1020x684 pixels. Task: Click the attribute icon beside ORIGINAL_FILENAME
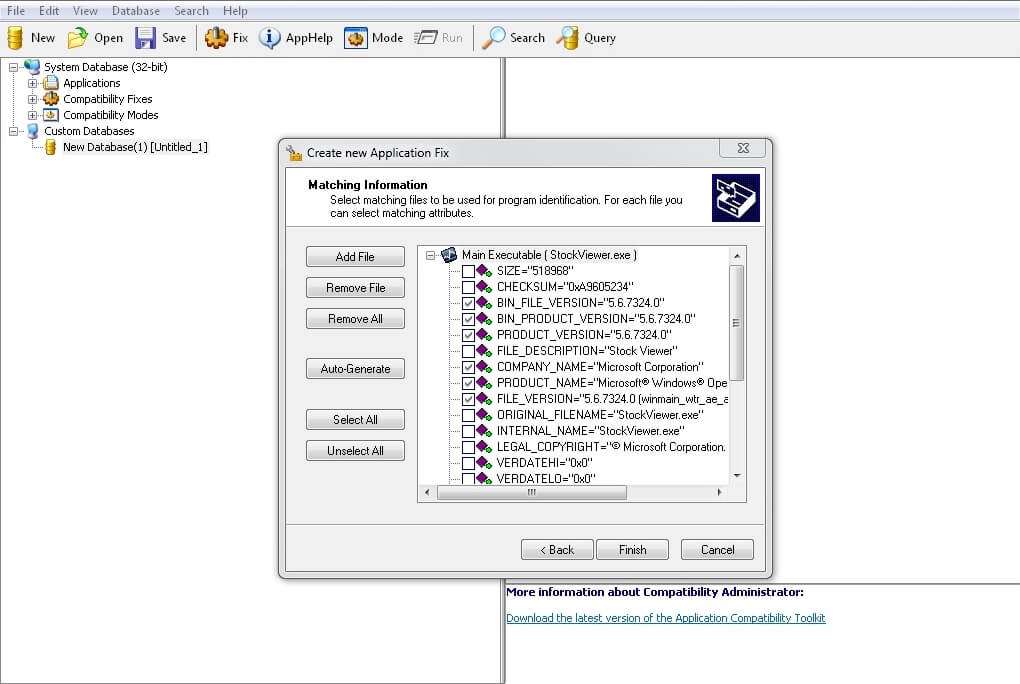tap(484, 415)
